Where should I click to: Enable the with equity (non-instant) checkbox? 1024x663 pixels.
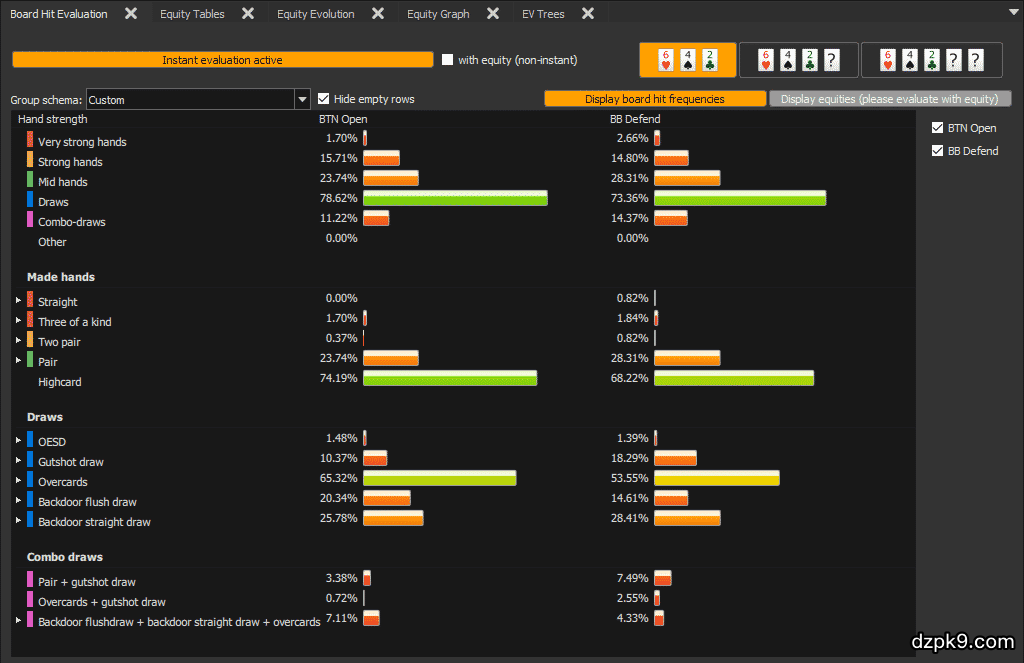448,60
